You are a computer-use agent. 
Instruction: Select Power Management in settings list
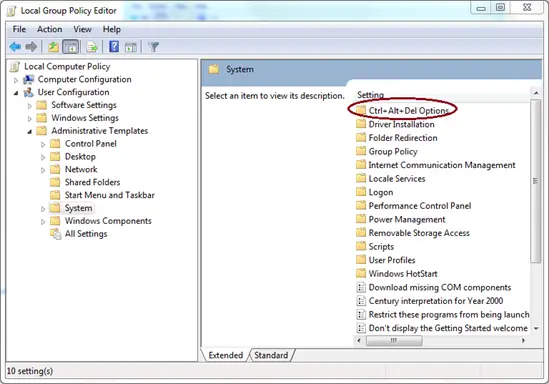(407, 219)
